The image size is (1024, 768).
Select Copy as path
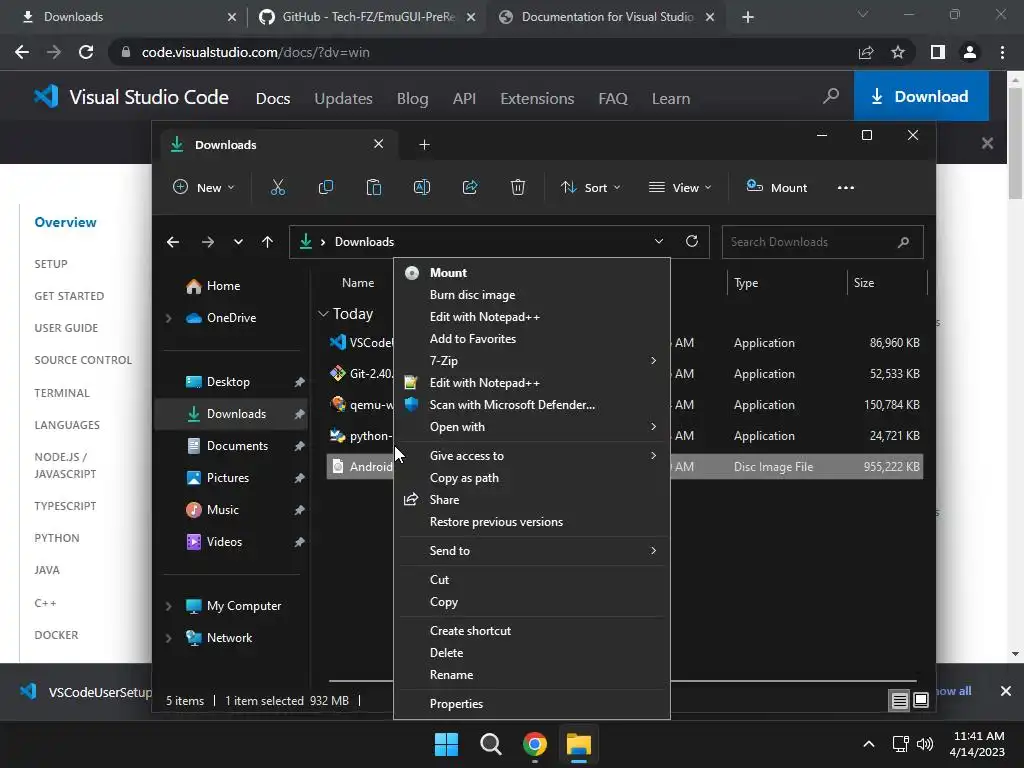[532, 478]
